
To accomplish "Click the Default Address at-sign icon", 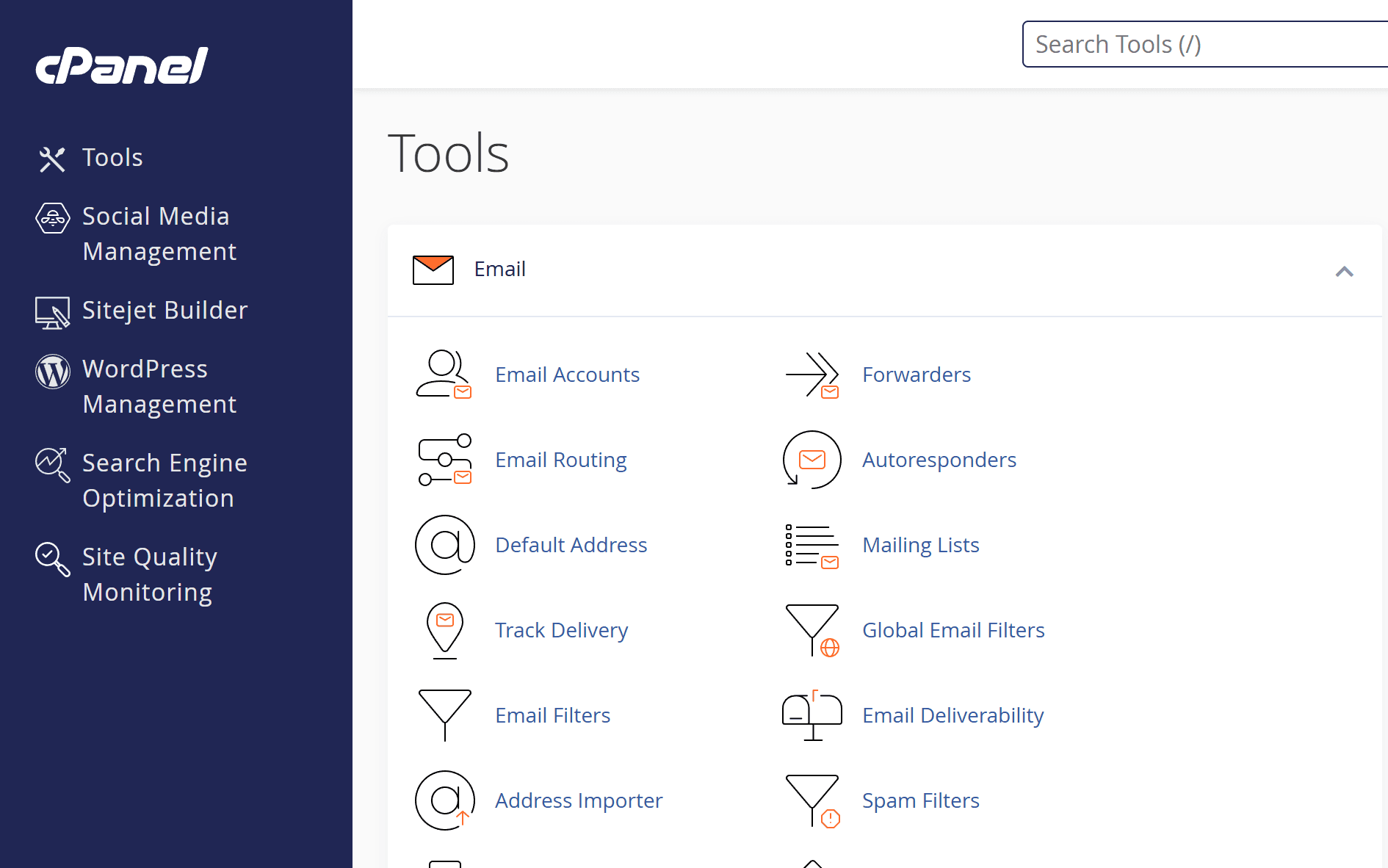I will tap(445, 545).
